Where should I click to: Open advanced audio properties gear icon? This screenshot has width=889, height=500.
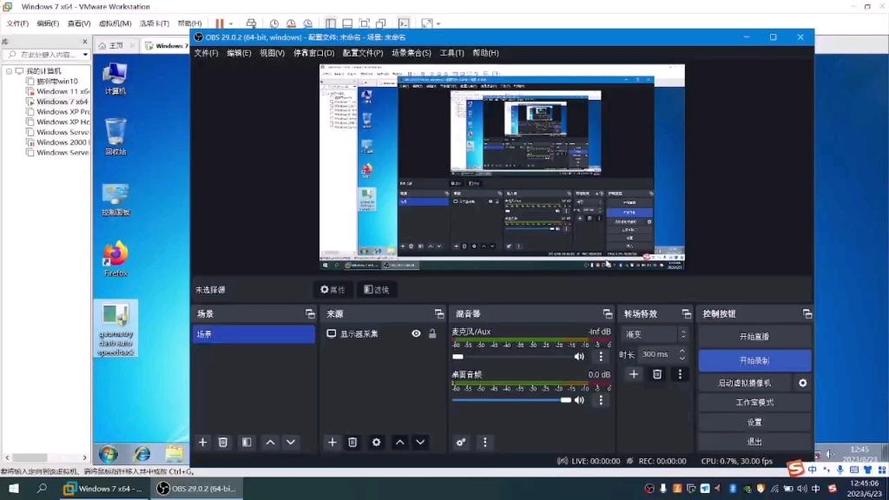coord(461,442)
